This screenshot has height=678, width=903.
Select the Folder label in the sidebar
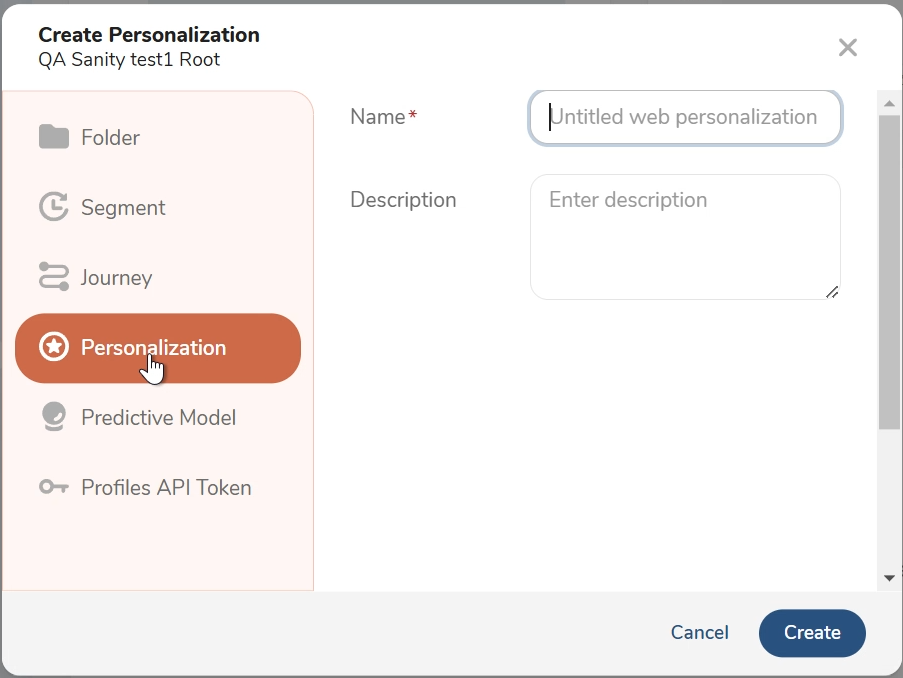point(110,138)
